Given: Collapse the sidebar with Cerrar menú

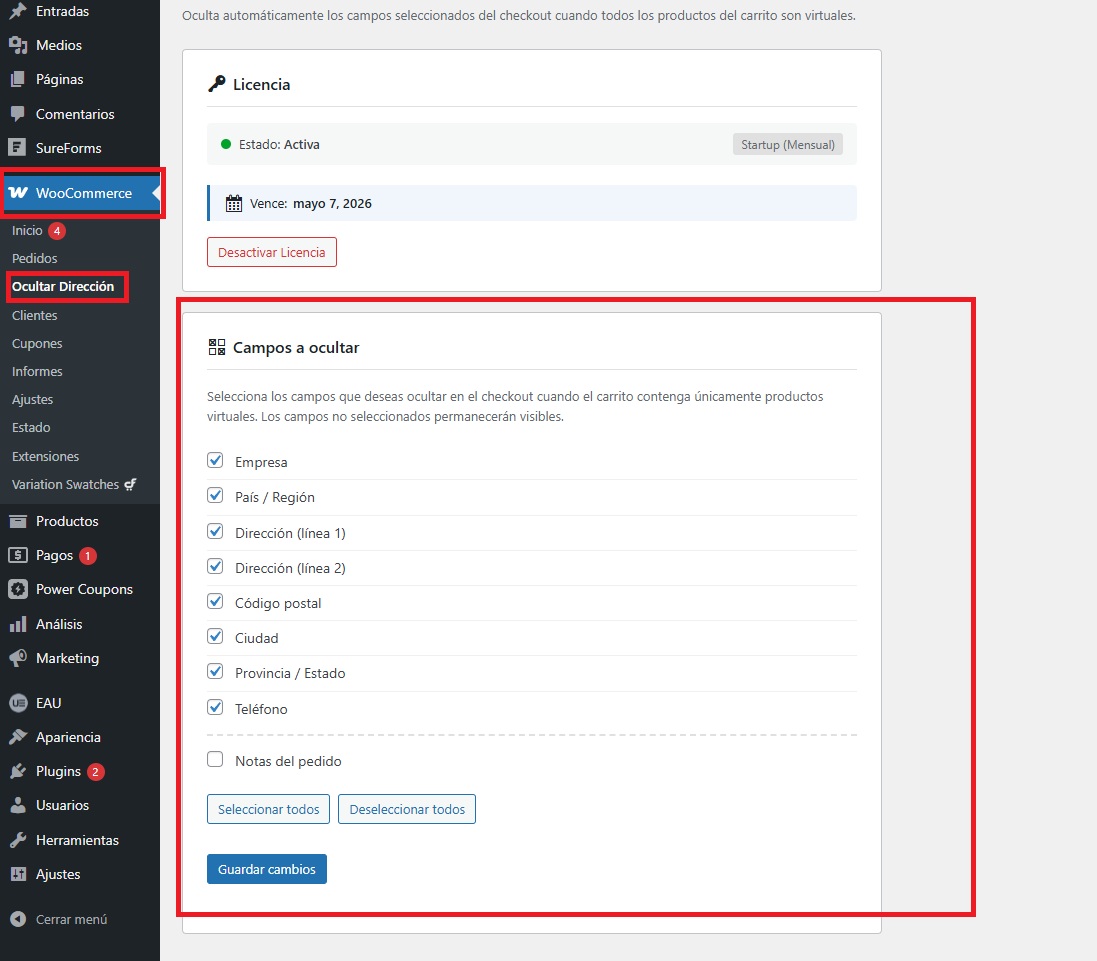Looking at the screenshot, I should coord(59,919).
